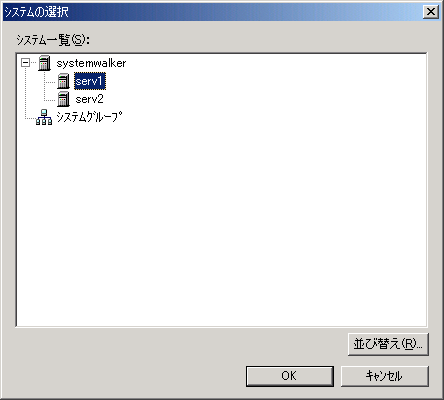Click the systemwalker server icon
Image resolution: width=444 pixels, height=400 pixels.
pos(44,63)
